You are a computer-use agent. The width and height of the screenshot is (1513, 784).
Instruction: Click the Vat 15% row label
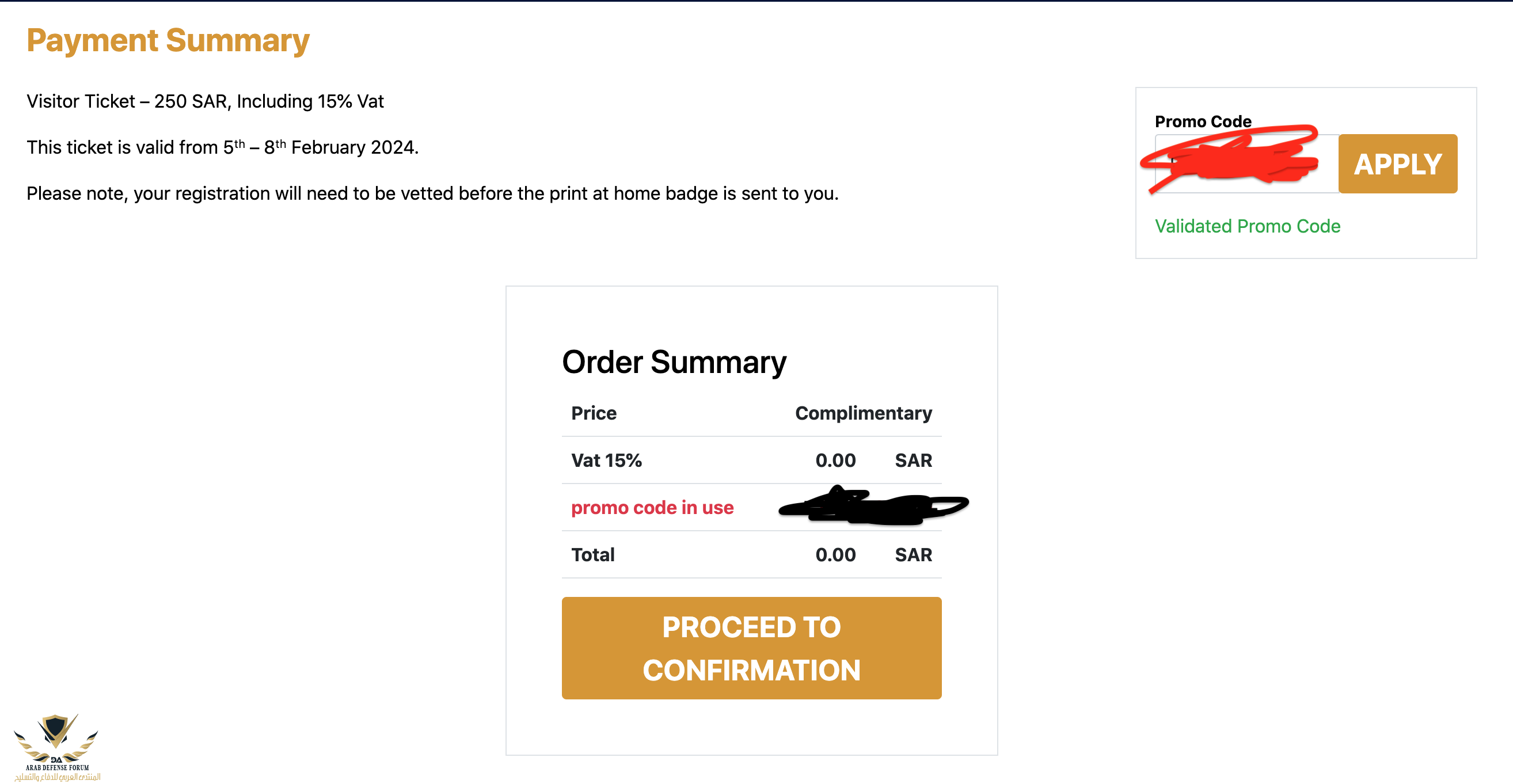pos(606,460)
